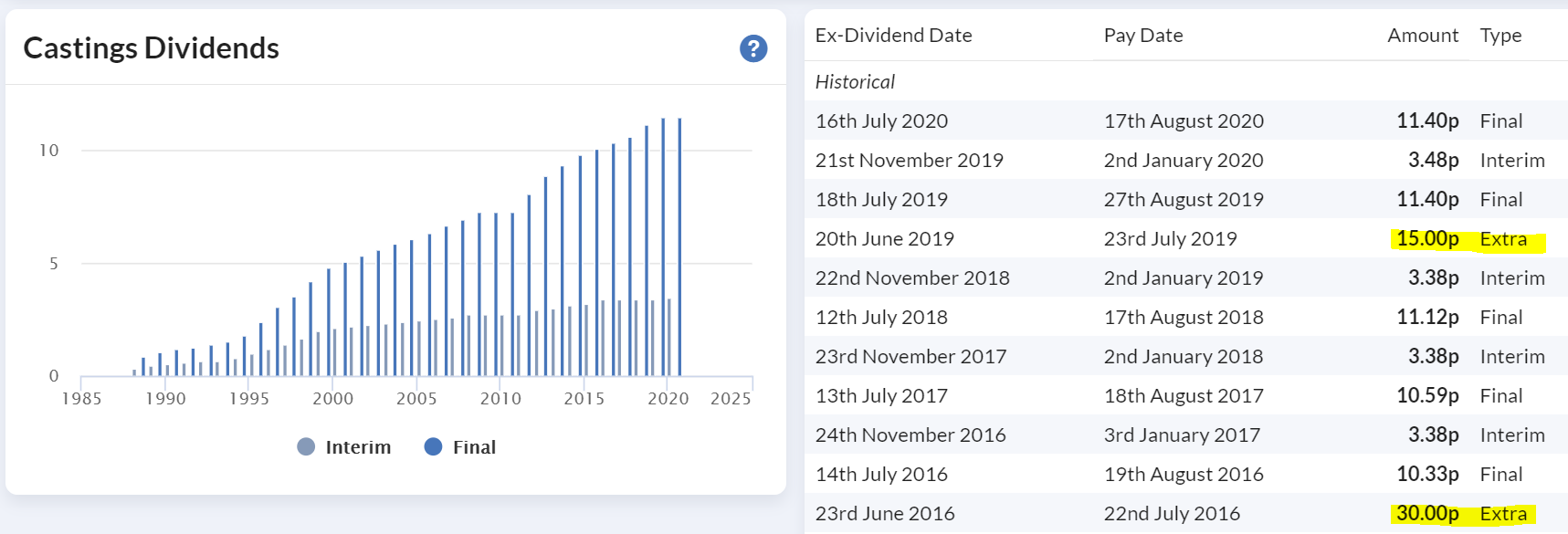Image resolution: width=1568 pixels, height=534 pixels.
Task: Select the Type column header
Action: coord(1500,36)
